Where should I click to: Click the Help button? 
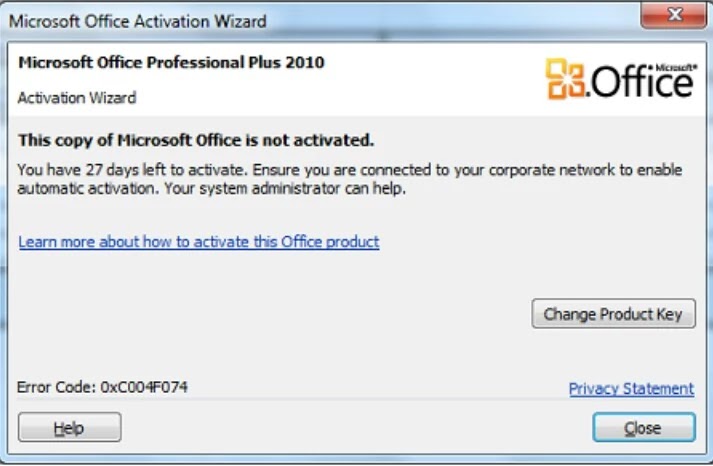click(x=69, y=428)
